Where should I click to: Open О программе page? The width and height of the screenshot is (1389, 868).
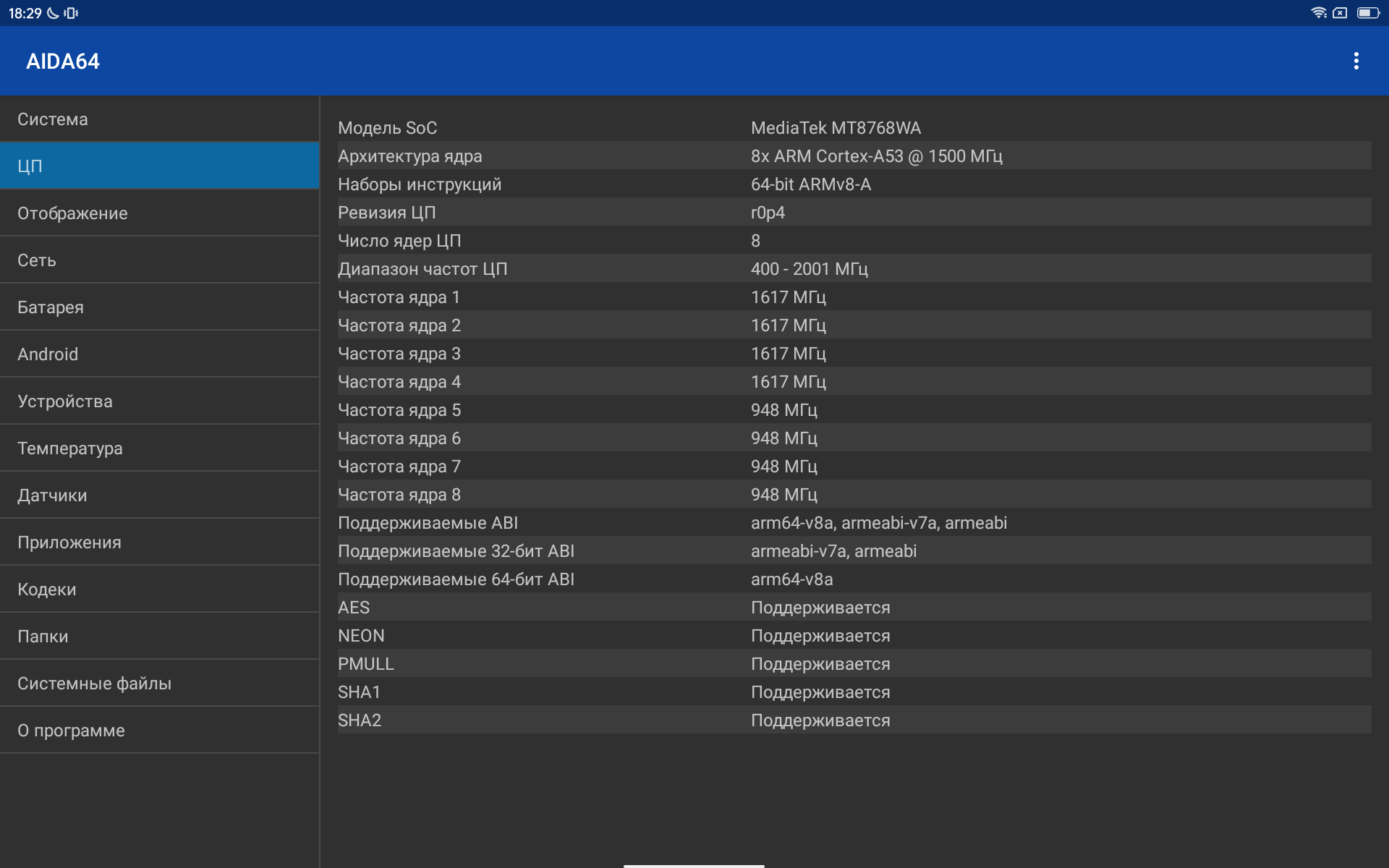point(159,730)
